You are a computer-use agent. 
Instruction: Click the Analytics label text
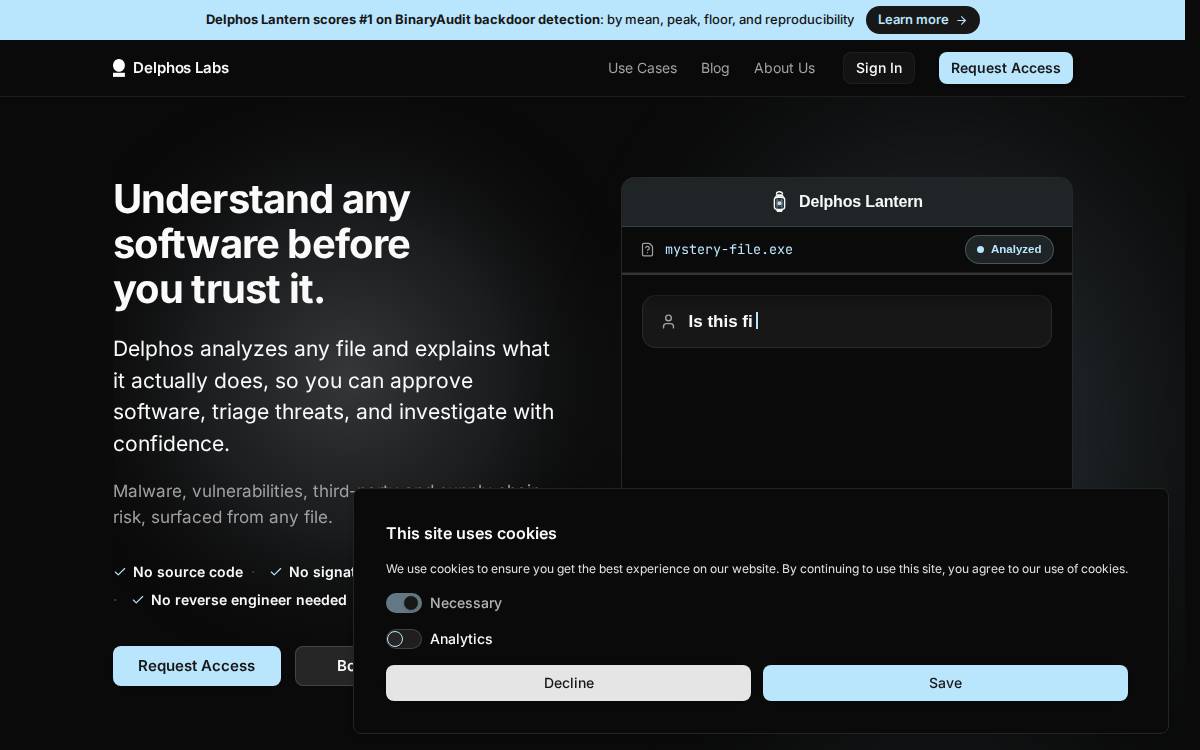(x=461, y=639)
